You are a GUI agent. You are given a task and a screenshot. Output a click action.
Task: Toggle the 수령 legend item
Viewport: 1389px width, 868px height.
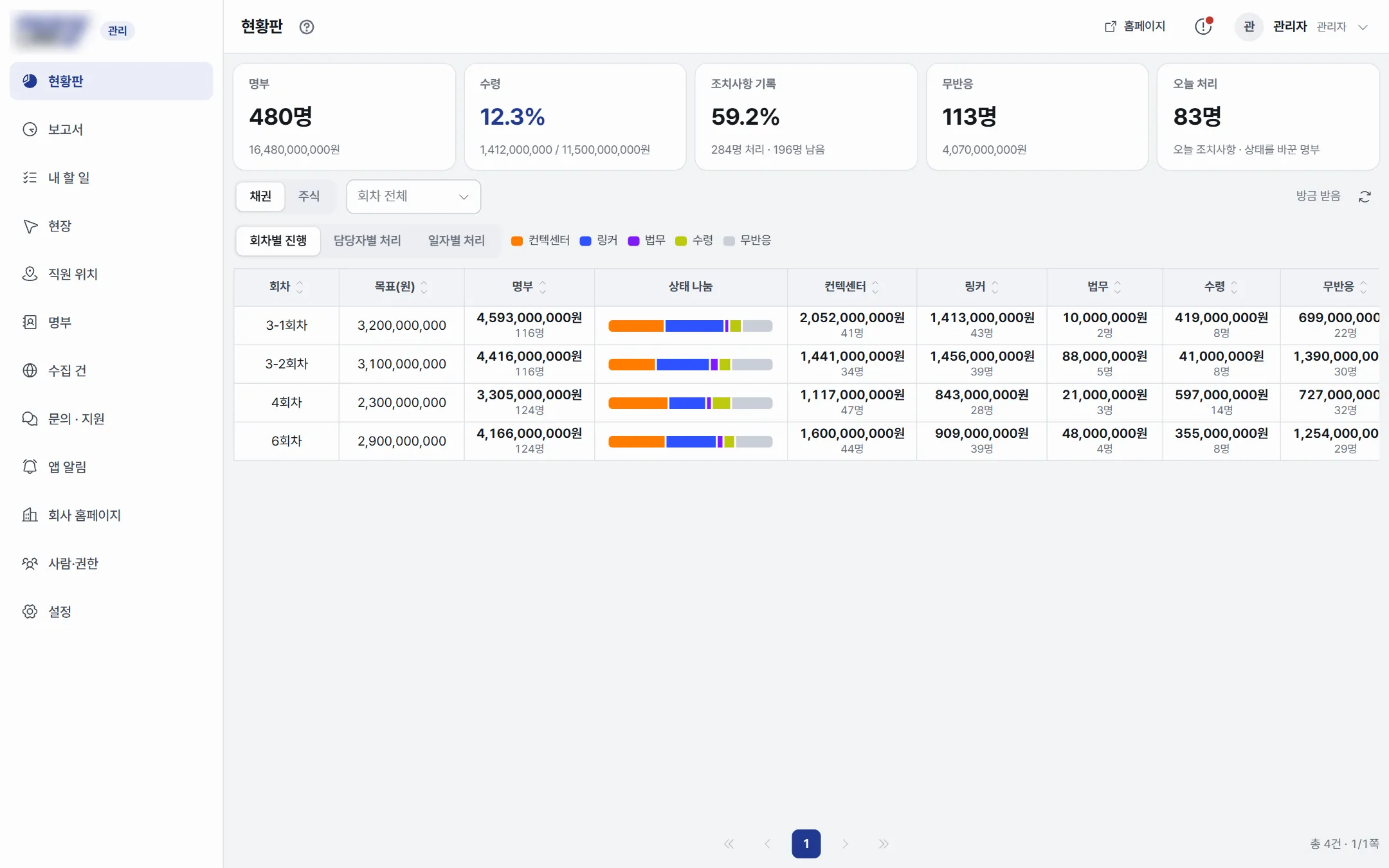[x=694, y=240]
